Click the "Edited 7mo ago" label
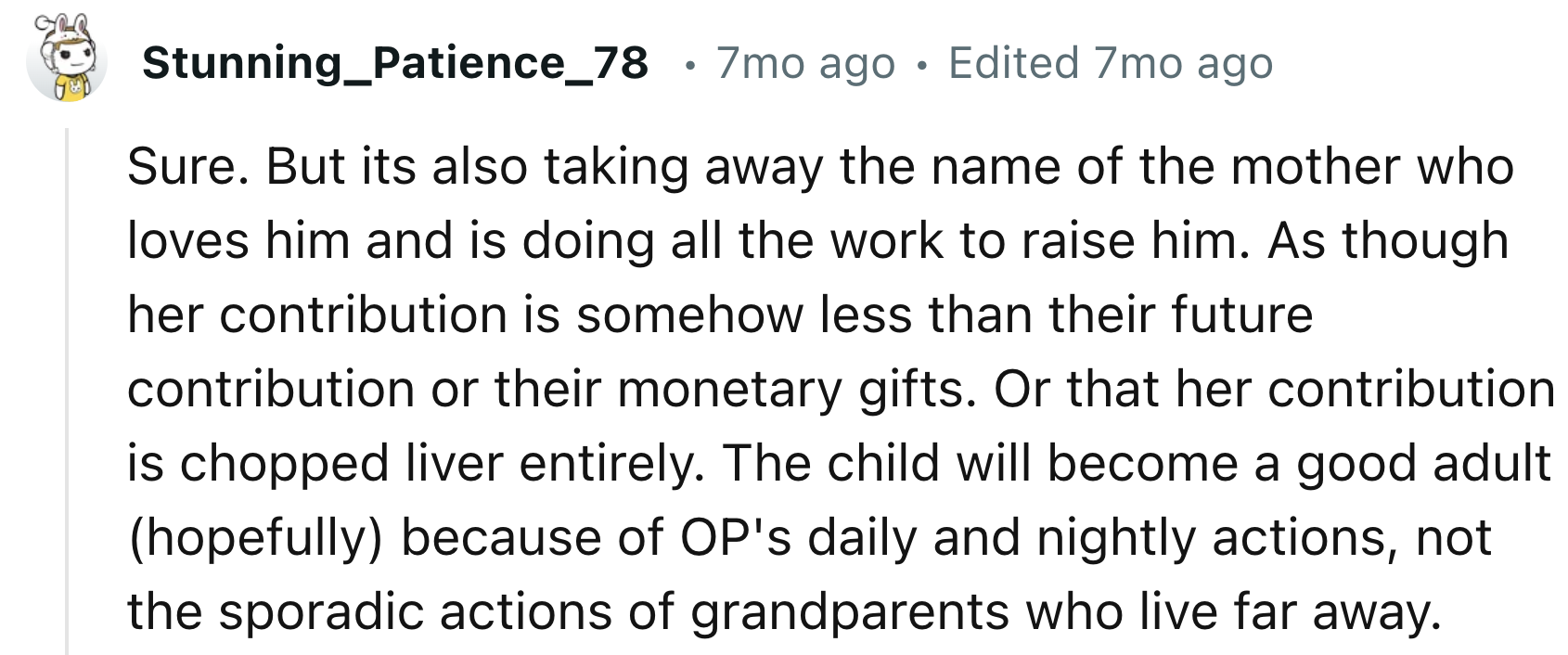Screen dimensions: 1568x655 [x=1111, y=63]
